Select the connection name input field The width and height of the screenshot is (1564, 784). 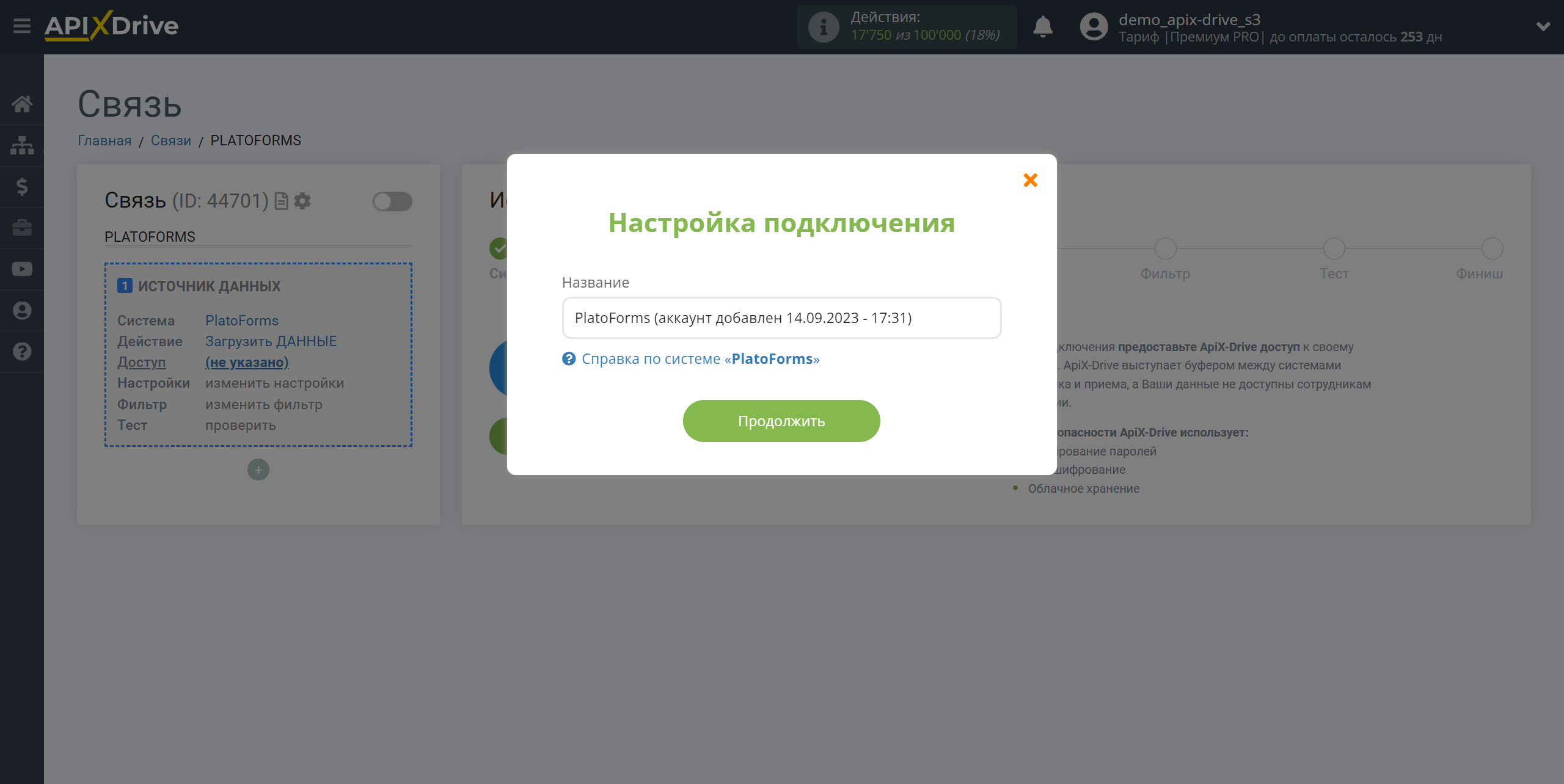781,317
